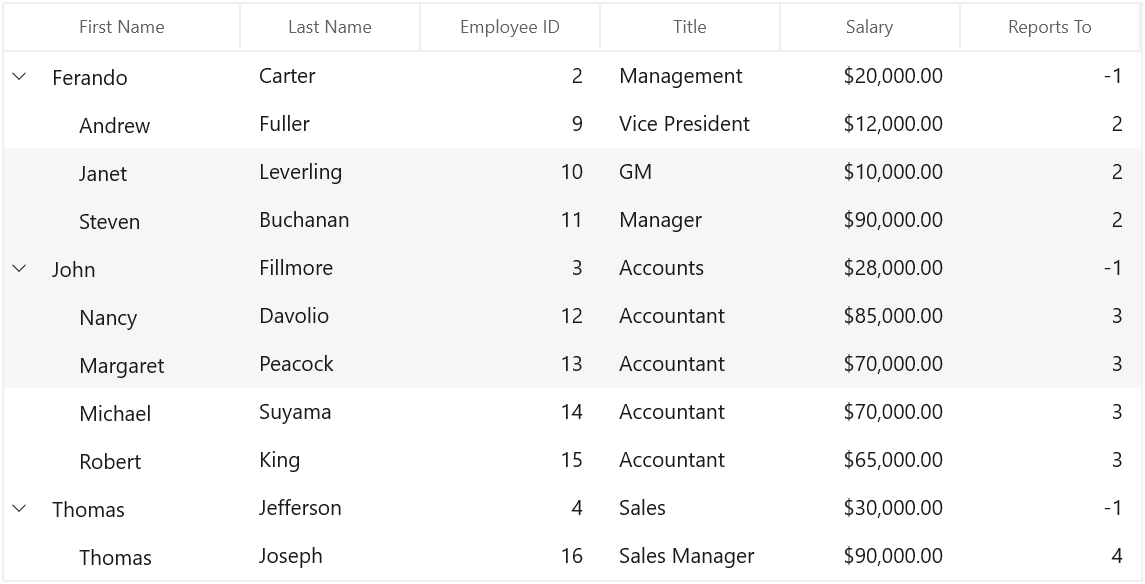Click Employee ID 9 cell
Screen dimensions: 1145x584
[510, 124]
